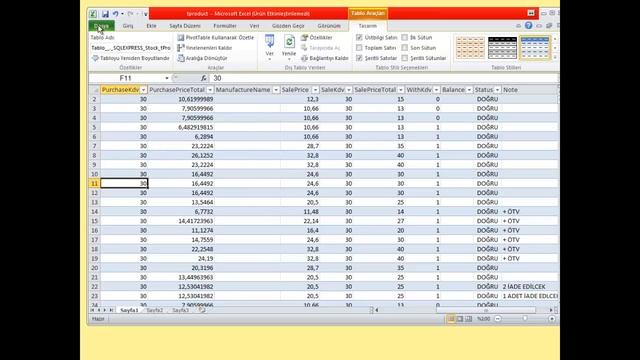Click Bağlantıyı Kaldır unlink icon

tap(304, 58)
